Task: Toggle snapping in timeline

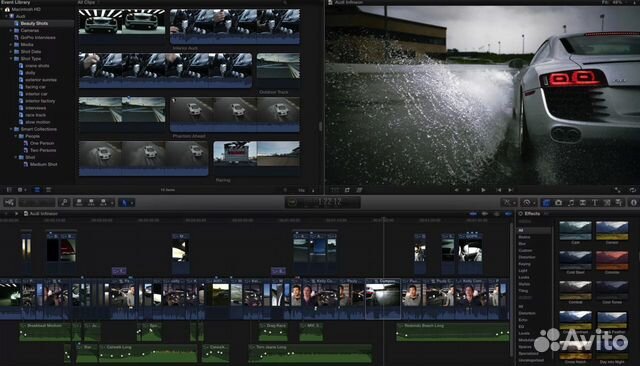Action: click(x=508, y=213)
